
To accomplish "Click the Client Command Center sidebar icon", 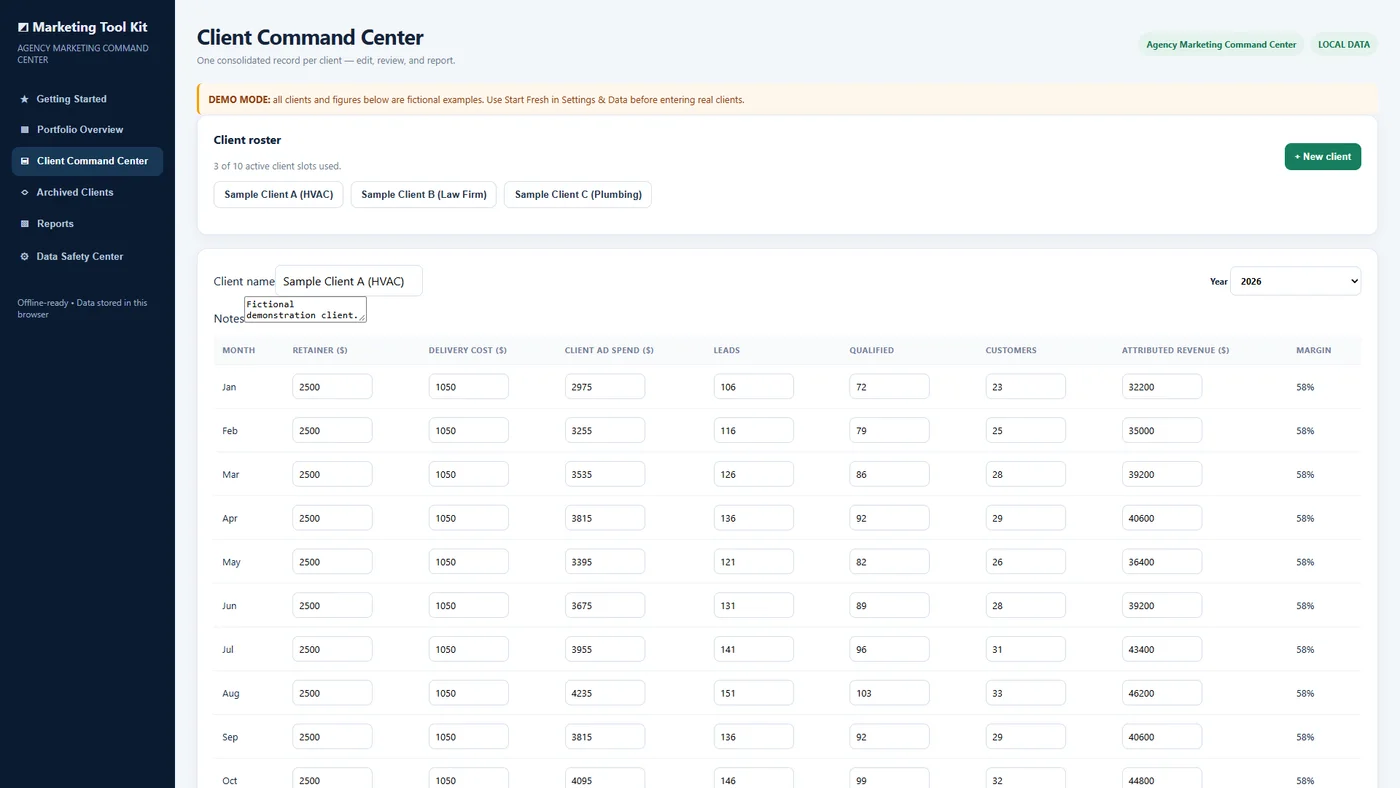I will [x=24, y=161].
